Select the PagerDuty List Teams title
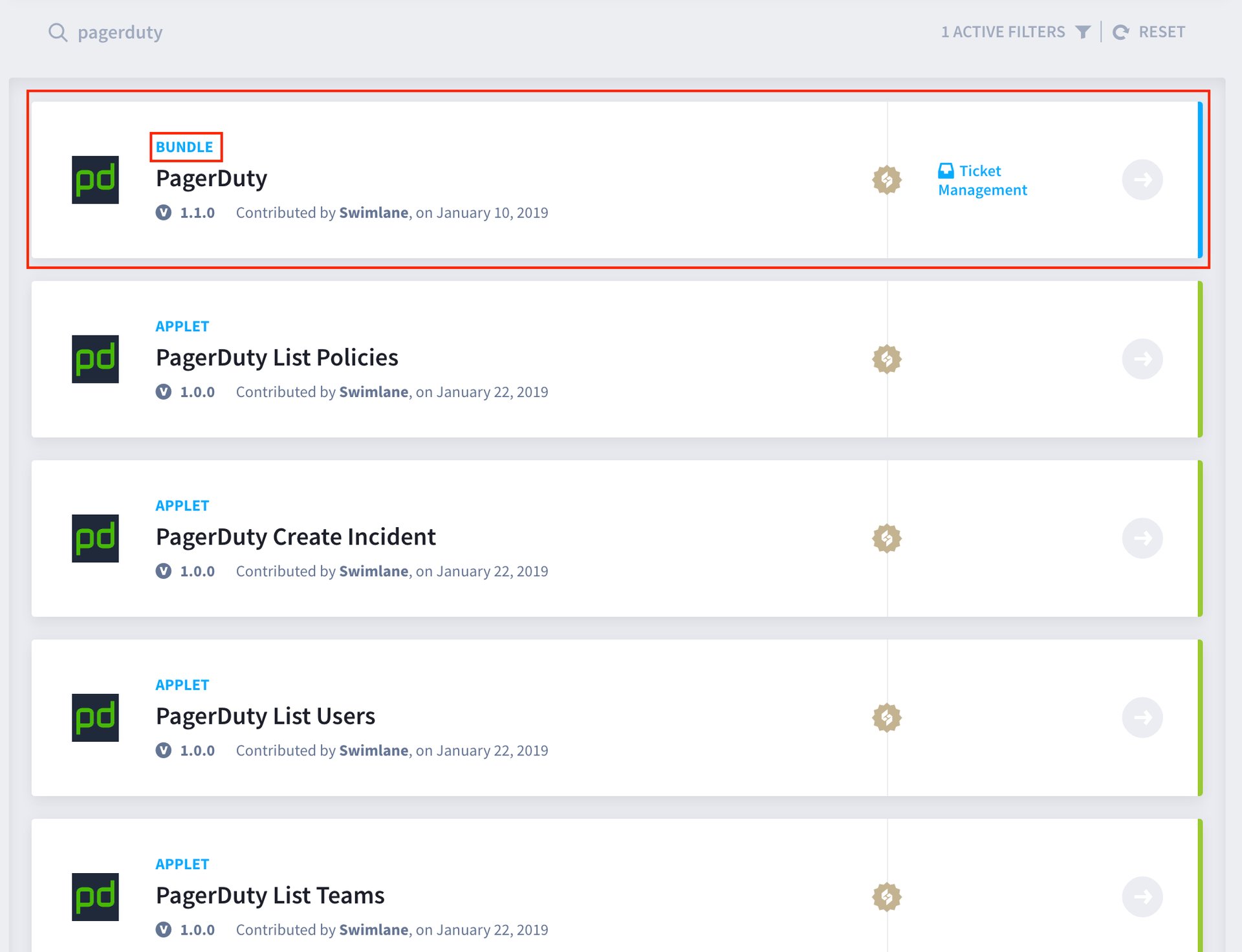The width and height of the screenshot is (1242, 952). tap(270, 896)
